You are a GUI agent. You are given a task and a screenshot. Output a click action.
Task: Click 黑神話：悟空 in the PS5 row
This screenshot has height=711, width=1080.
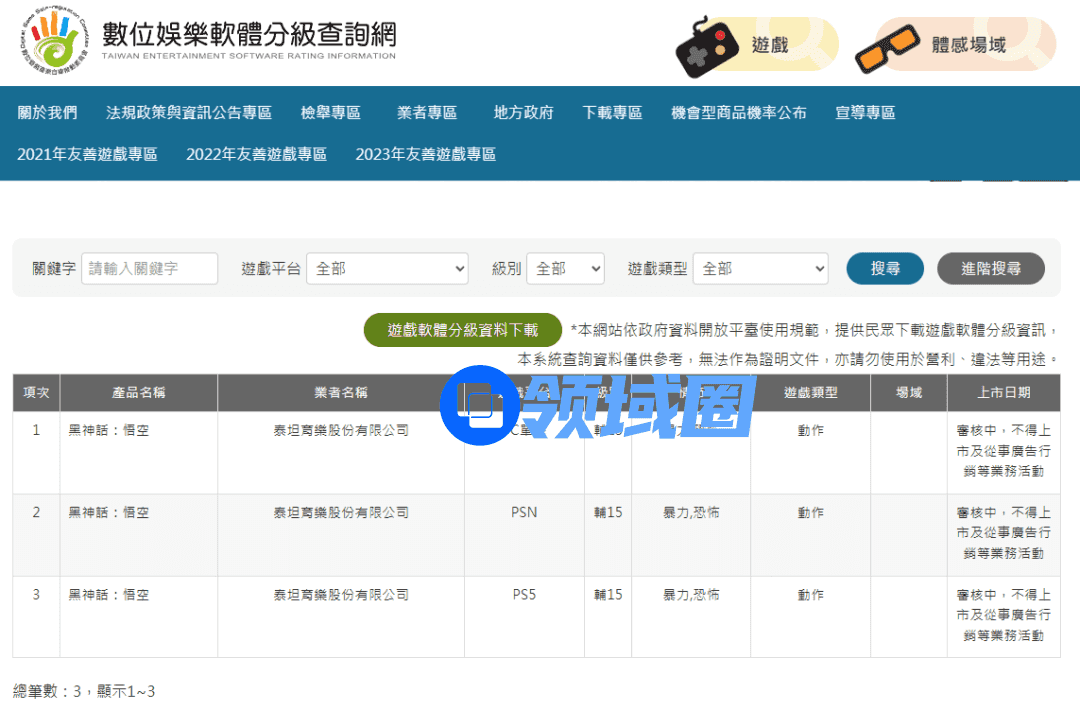pyautogui.click(x=108, y=595)
